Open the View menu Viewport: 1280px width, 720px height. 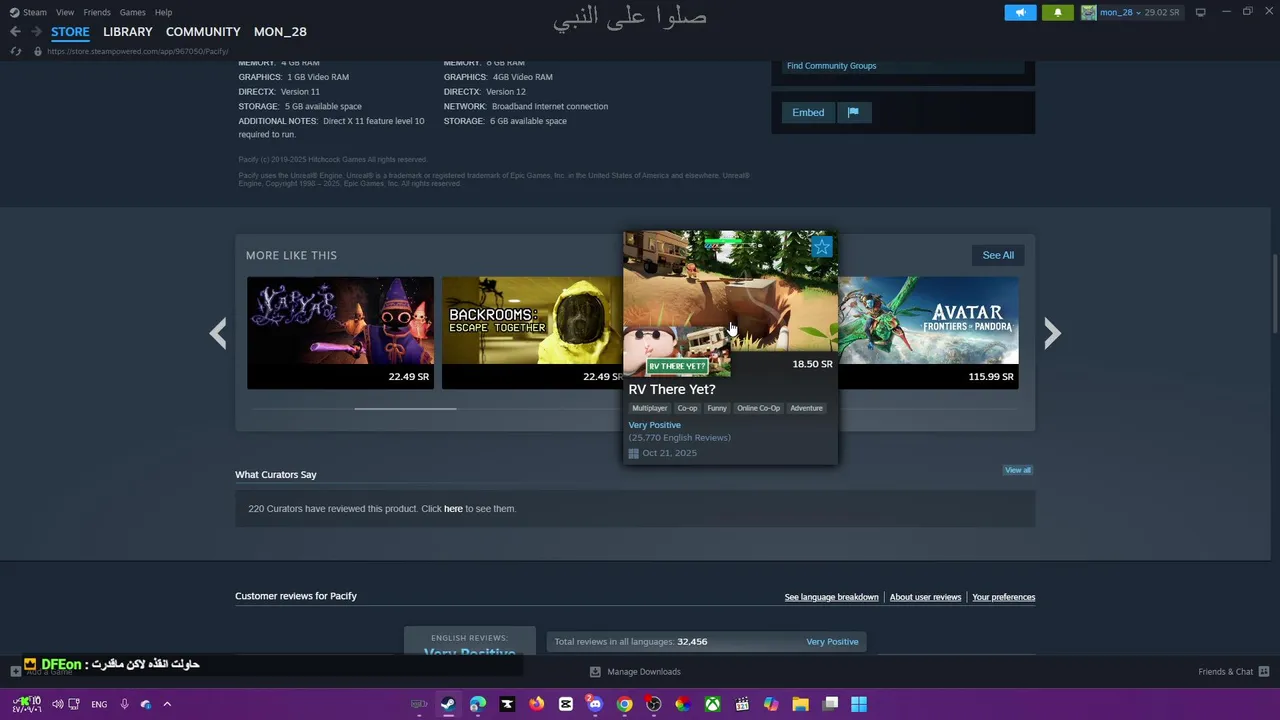tap(65, 12)
